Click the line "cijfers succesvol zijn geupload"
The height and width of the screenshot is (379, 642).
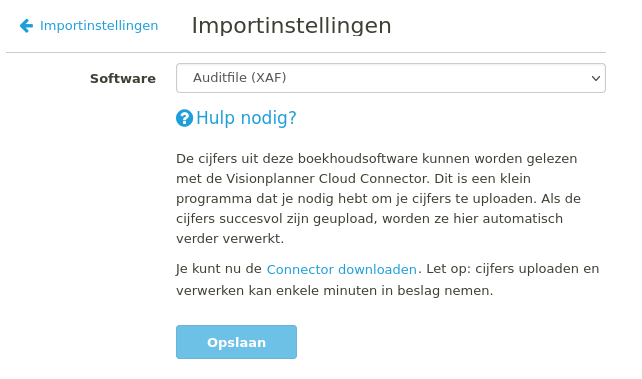(369, 219)
